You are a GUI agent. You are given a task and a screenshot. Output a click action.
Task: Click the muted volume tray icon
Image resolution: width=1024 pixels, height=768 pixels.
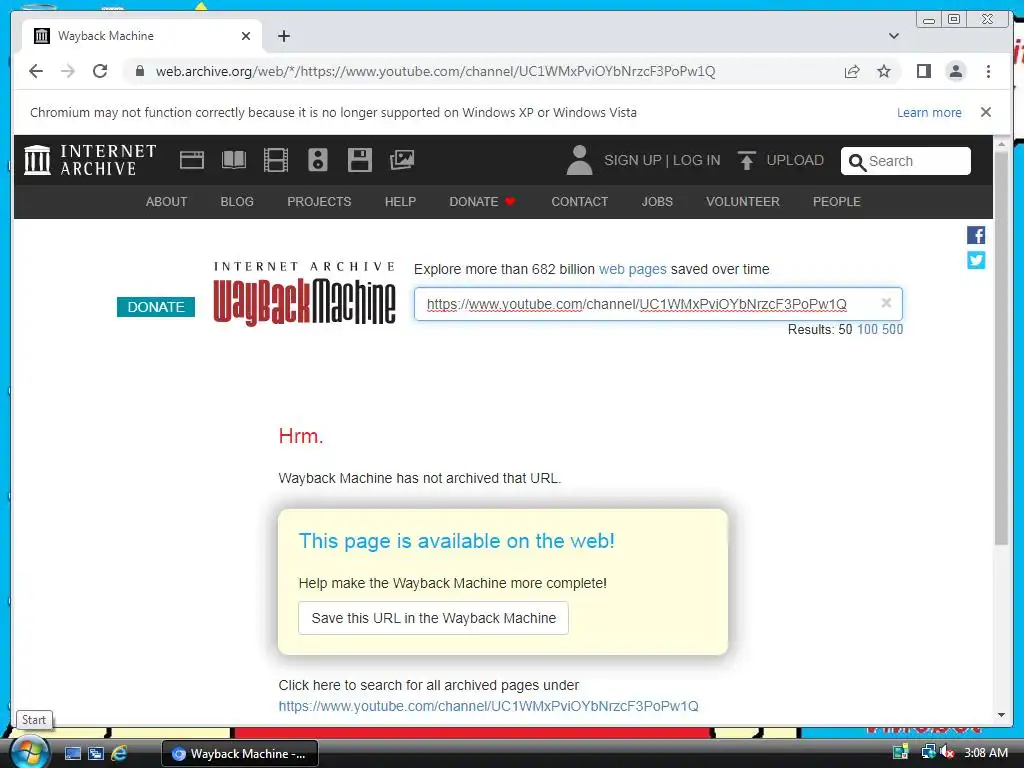(947, 752)
